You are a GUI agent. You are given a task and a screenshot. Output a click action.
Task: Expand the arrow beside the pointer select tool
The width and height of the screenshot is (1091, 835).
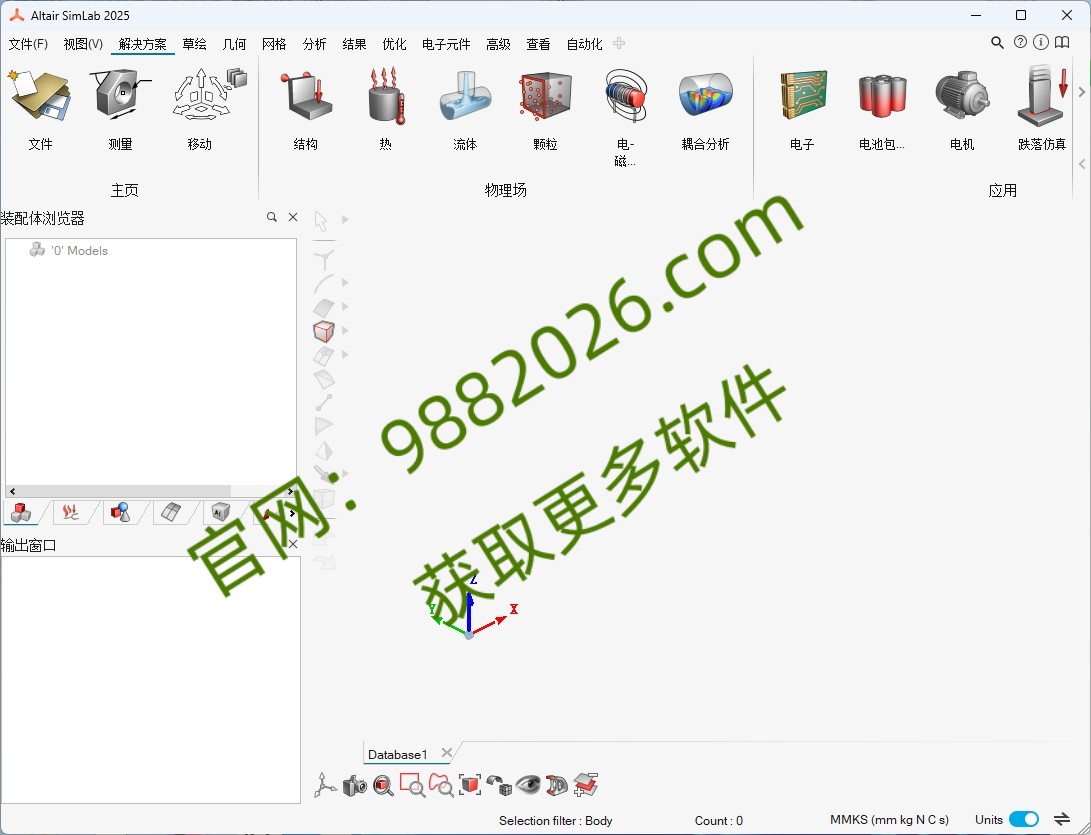click(345, 220)
